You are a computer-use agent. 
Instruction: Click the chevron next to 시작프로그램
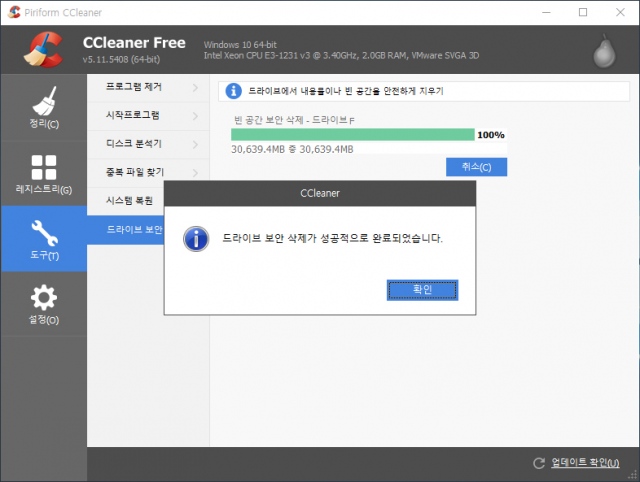pyautogui.click(x=196, y=116)
